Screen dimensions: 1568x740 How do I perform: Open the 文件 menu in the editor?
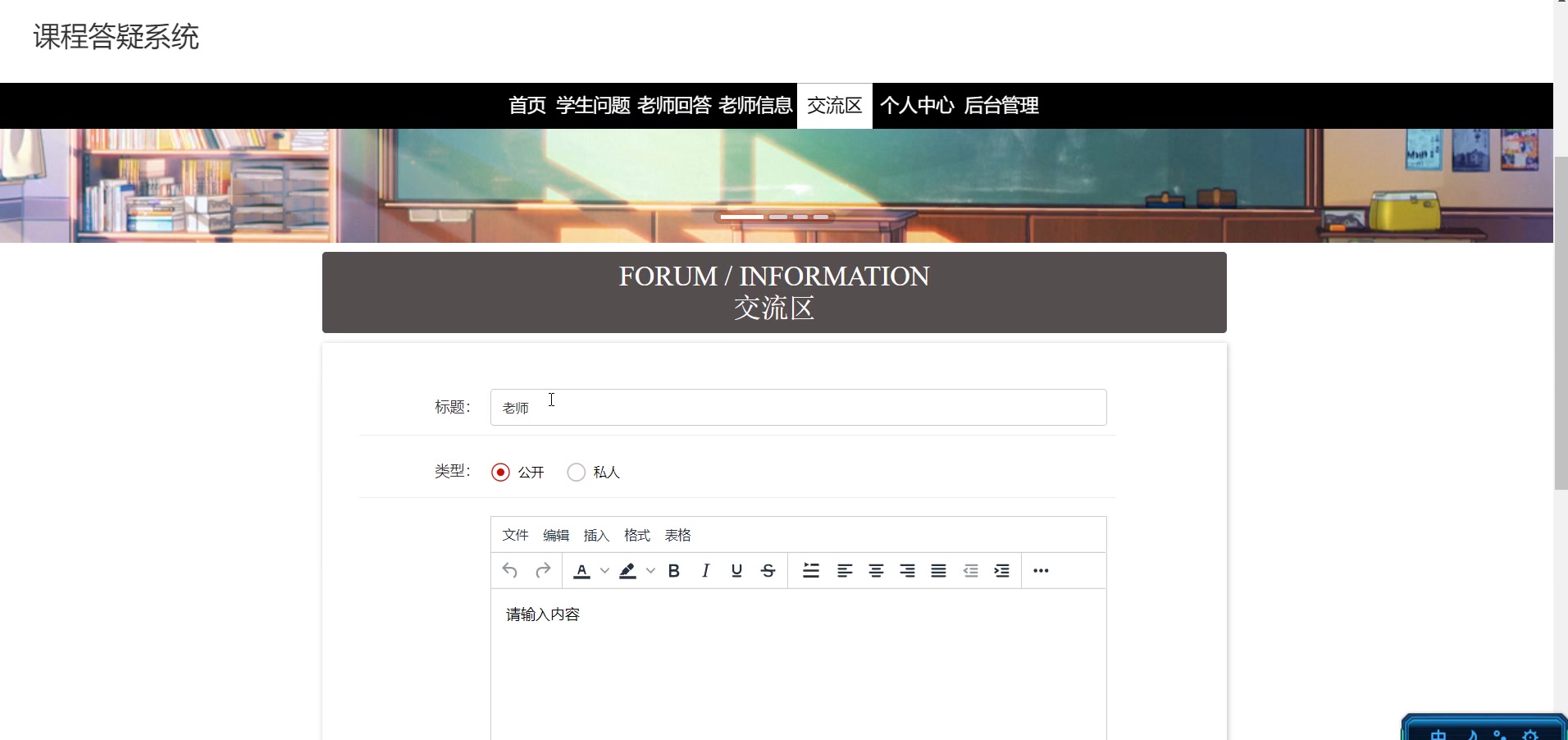(x=514, y=534)
